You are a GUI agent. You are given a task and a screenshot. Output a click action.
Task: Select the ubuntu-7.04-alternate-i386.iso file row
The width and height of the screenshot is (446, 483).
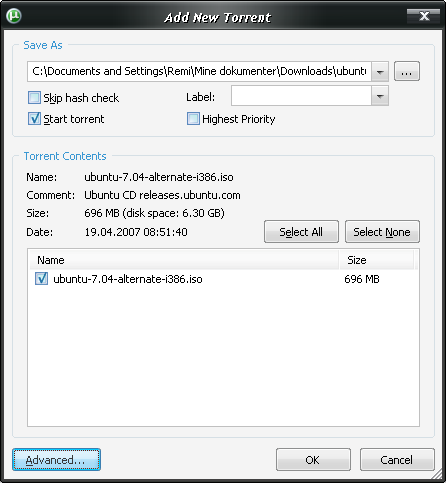223,279
